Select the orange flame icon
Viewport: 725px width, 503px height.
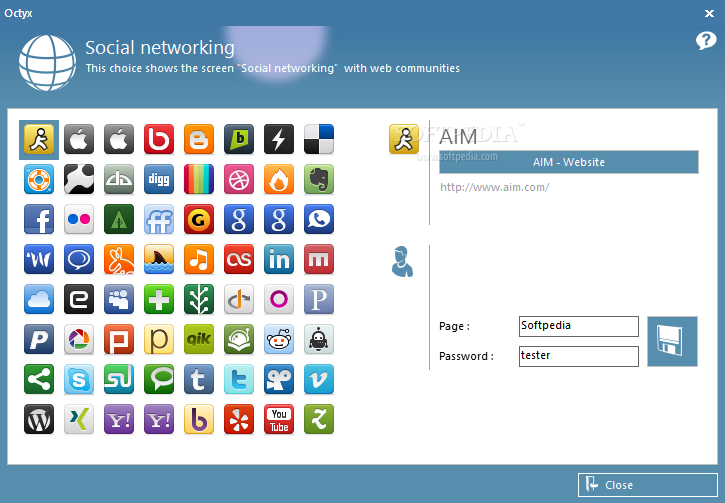click(279, 179)
